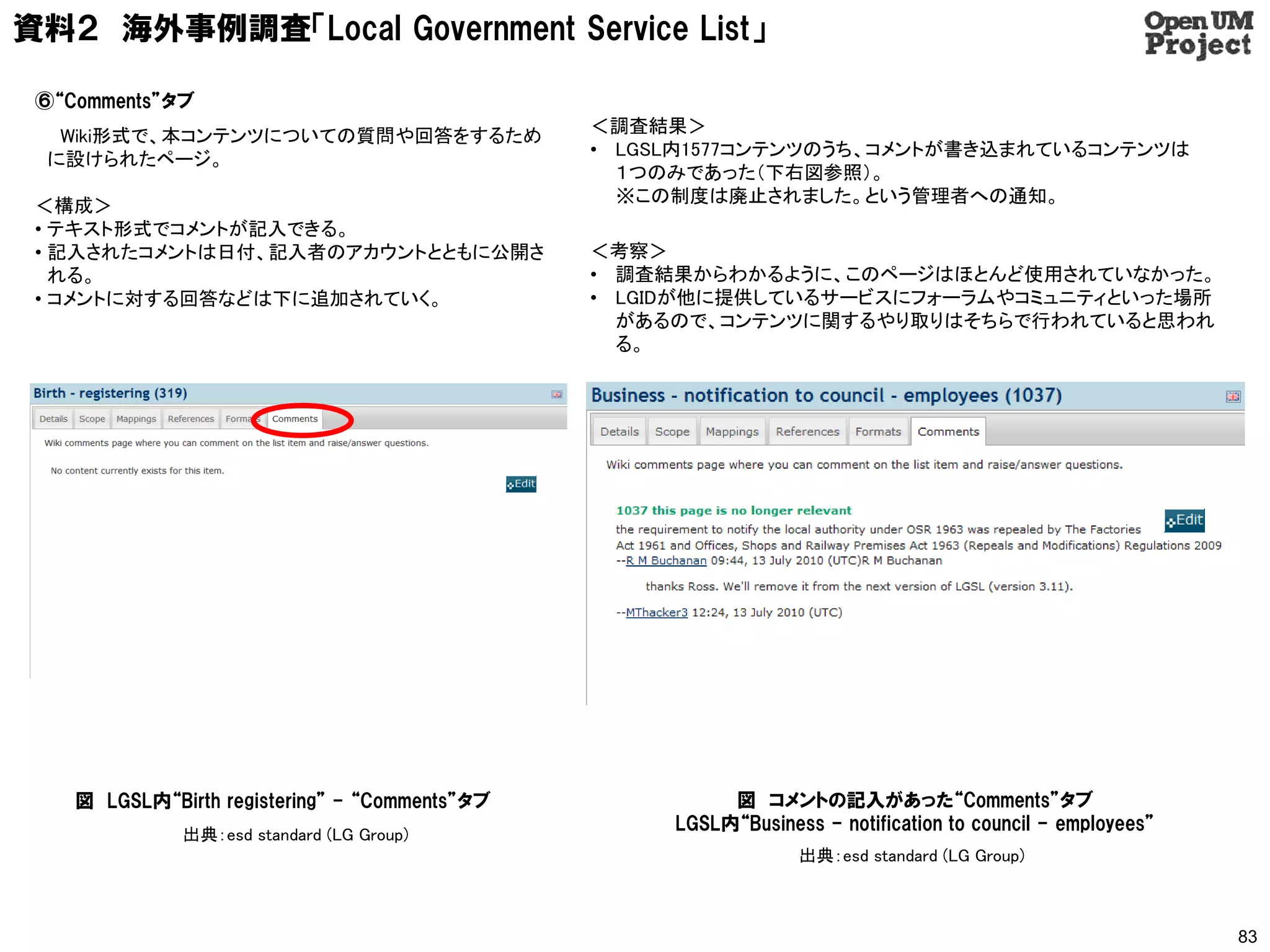The image size is (1270, 952).
Task: Click "thanks Ross. We'll remove it" reply text
Action: (x=859, y=587)
